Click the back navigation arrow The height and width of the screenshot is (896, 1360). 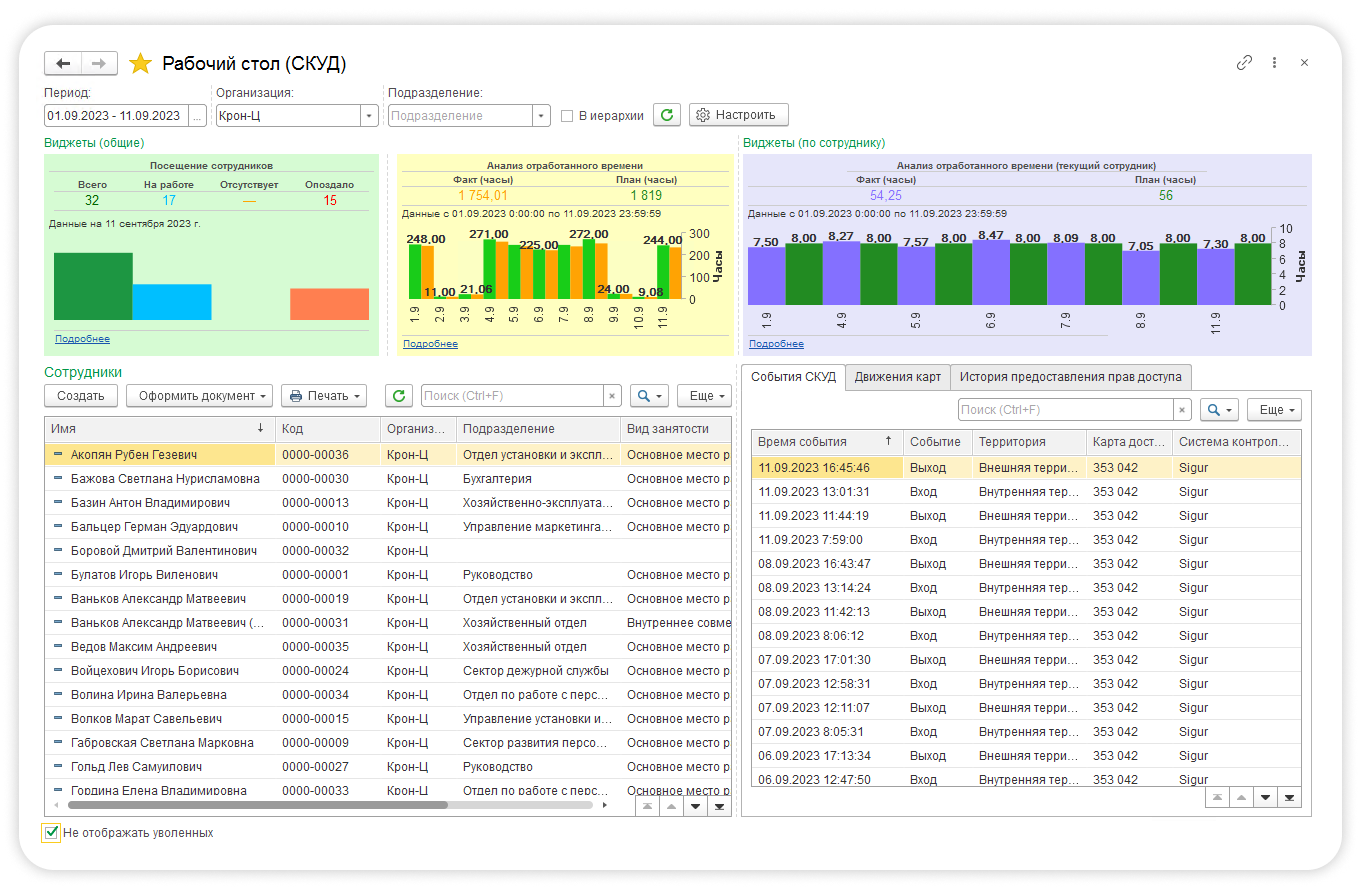tap(63, 64)
